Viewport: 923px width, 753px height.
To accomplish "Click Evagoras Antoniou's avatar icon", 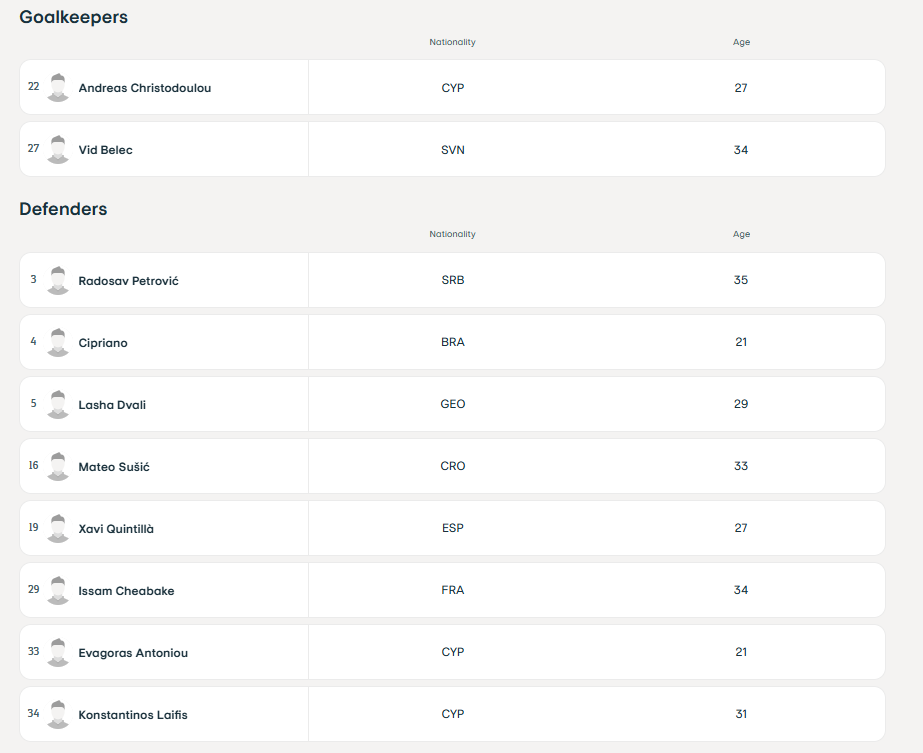I will point(58,652).
